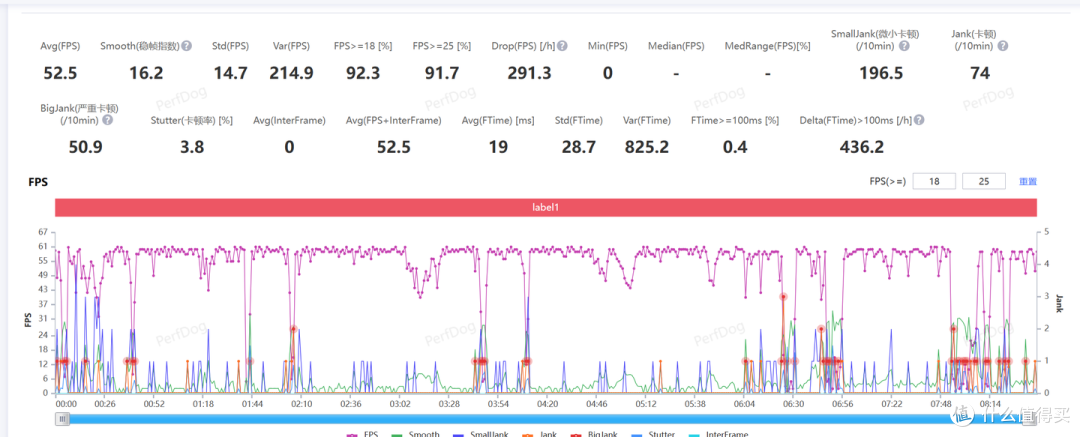The image size is (1080, 437).
Task: Open help icon next to Delta(FTime)>100ms
Action: [919, 120]
